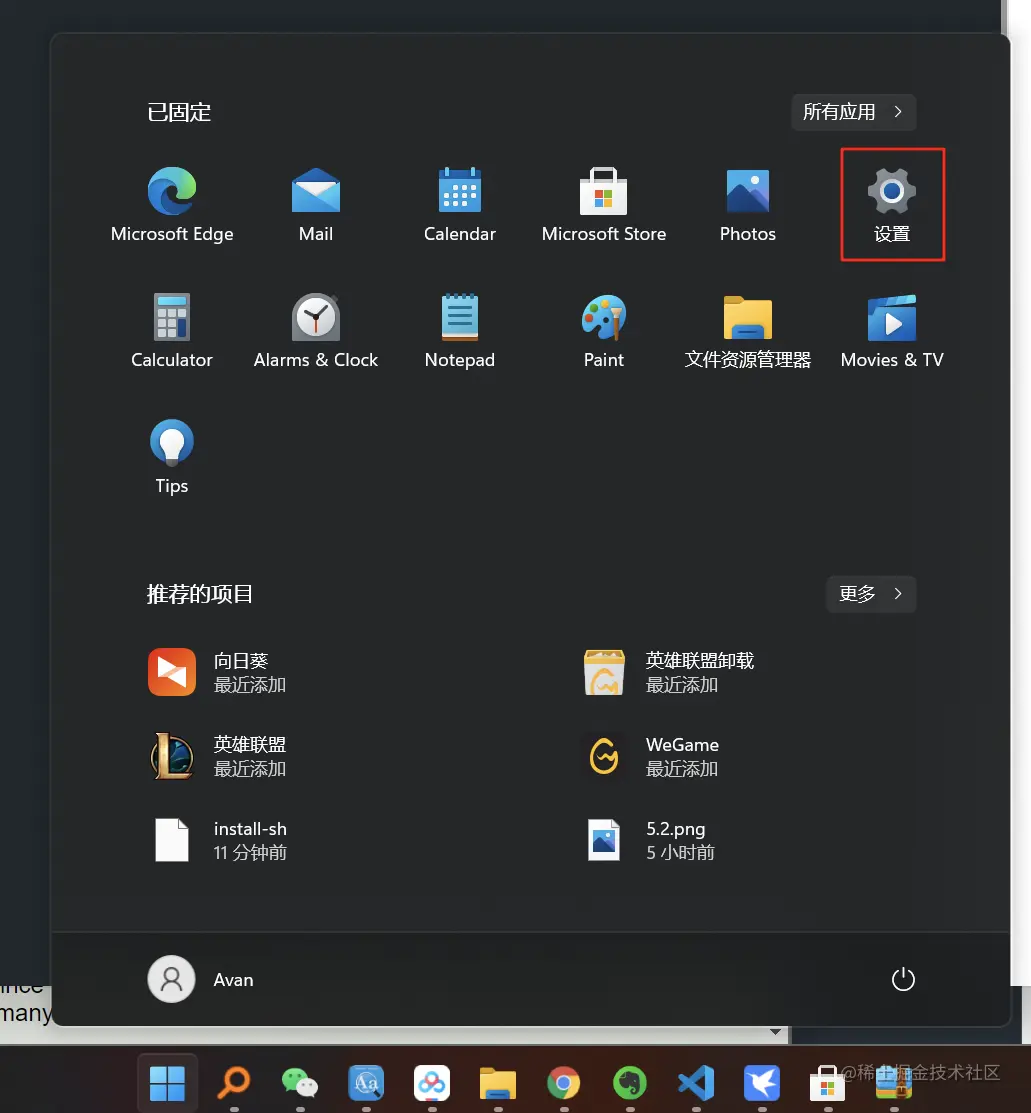1031x1113 pixels.
Task: Click the power button
Action: (902, 980)
